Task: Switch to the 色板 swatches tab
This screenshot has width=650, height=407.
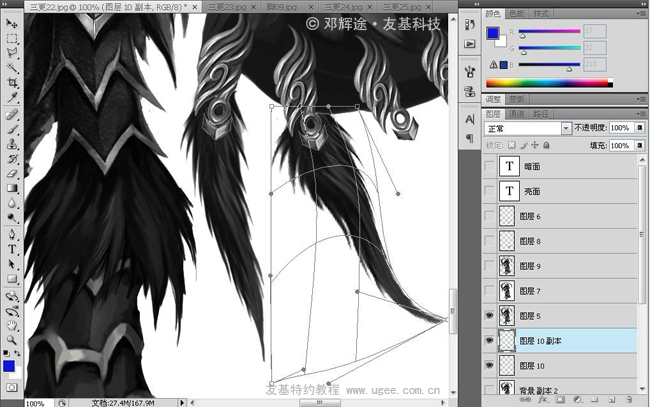Action: pos(517,14)
